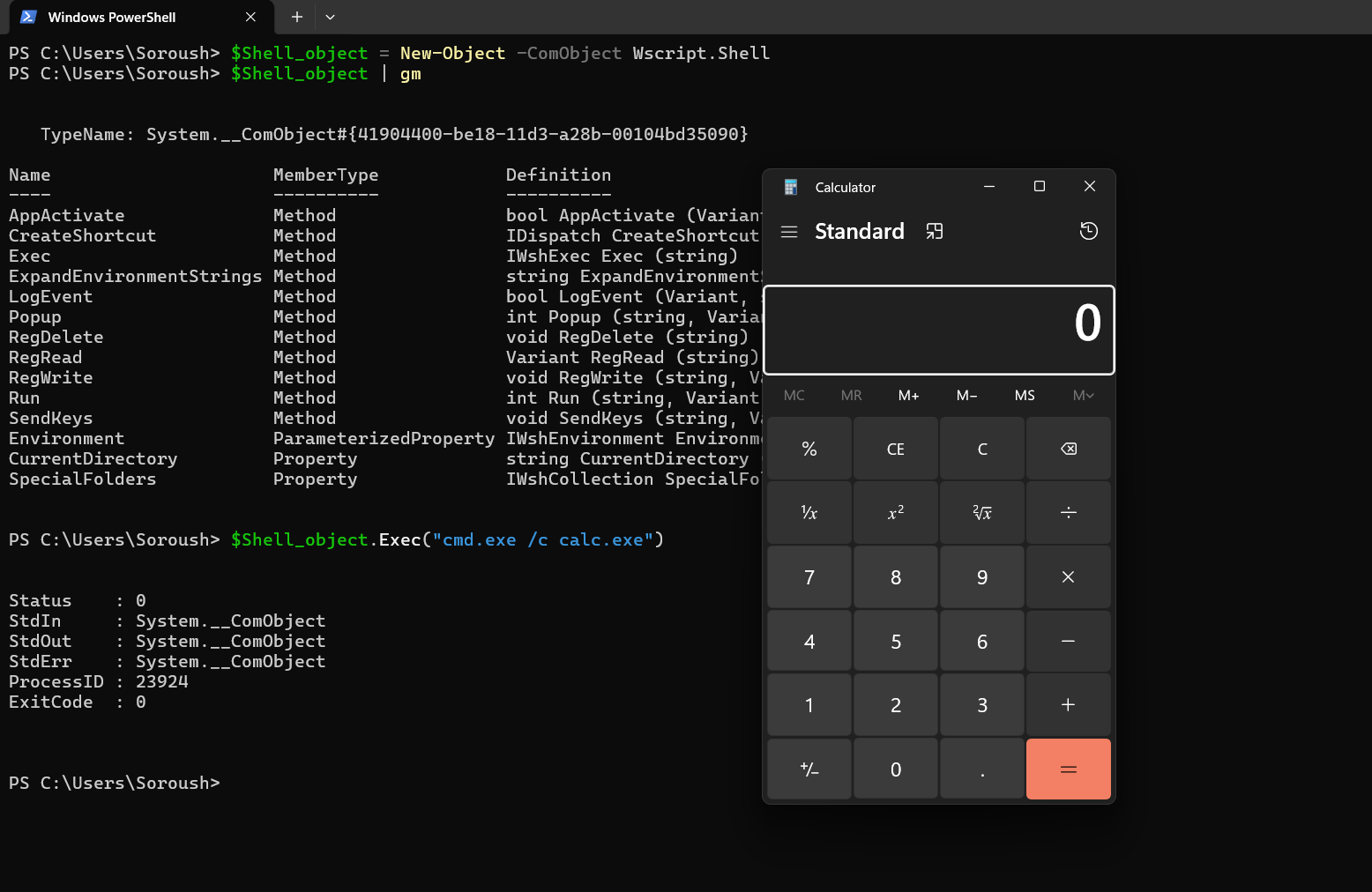Click the MC memory clear button
1372x892 pixels.
point(794,396)
